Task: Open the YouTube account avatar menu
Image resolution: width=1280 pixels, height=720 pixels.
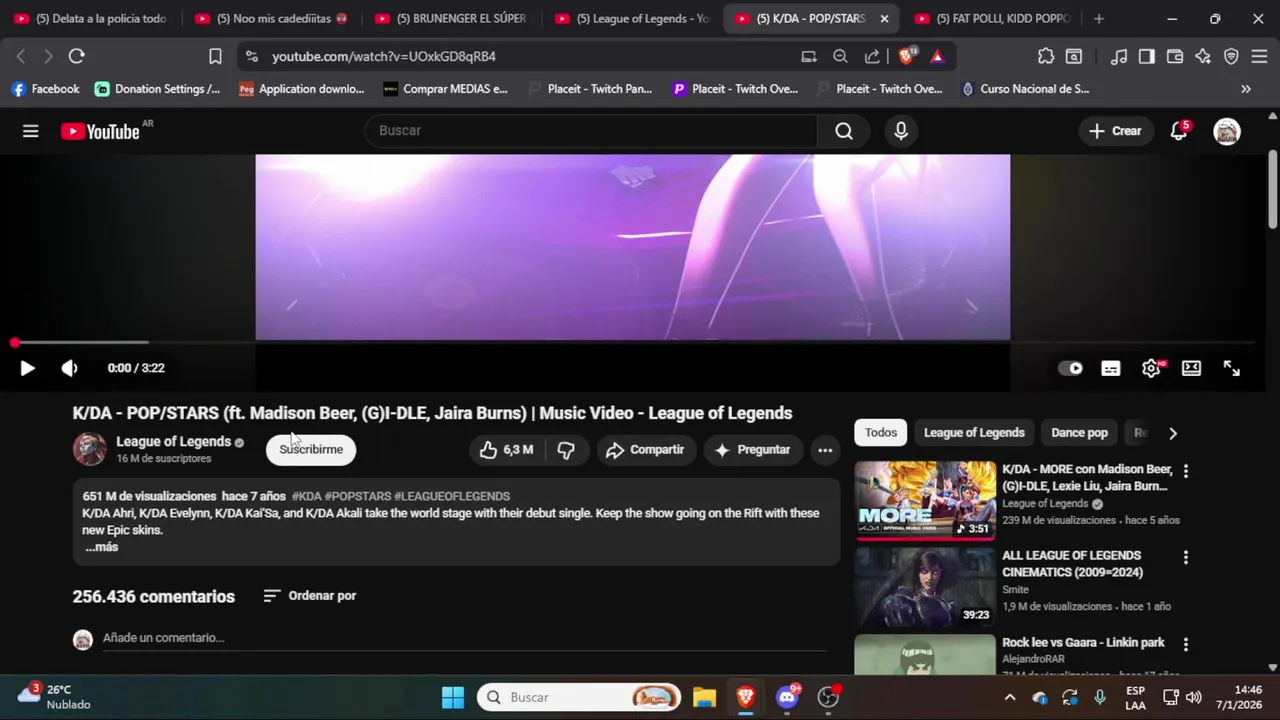Action: pyautogui.click(x=1227, y=131)
